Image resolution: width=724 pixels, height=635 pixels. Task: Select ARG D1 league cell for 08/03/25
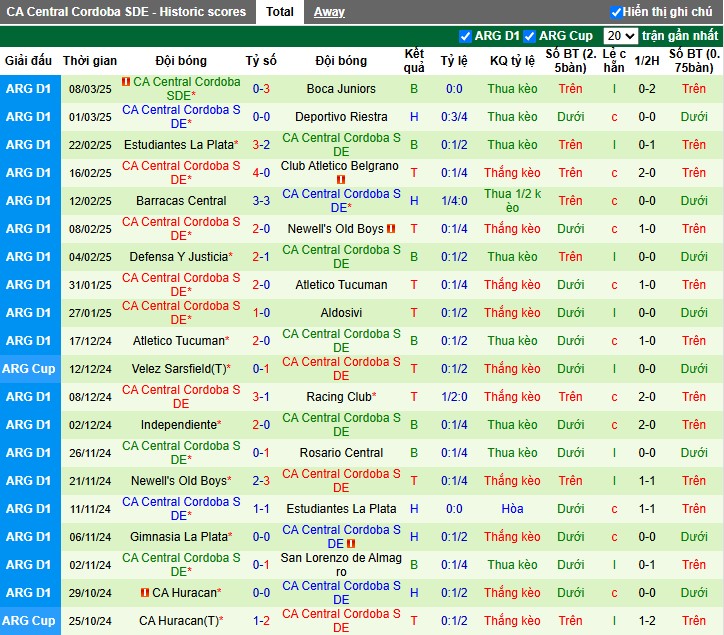pos(29,89)
